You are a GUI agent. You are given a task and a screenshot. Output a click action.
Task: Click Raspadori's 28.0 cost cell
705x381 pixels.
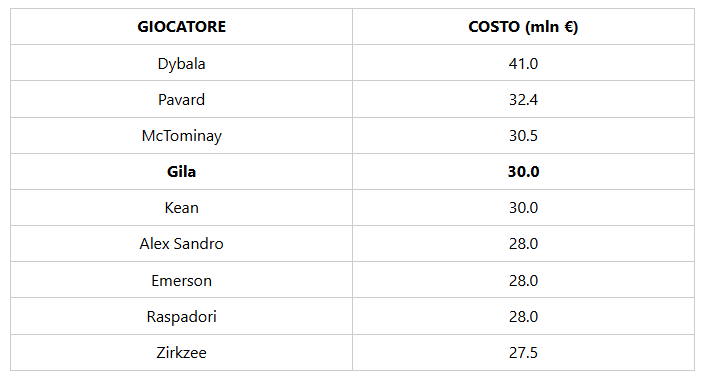point(523,316)
